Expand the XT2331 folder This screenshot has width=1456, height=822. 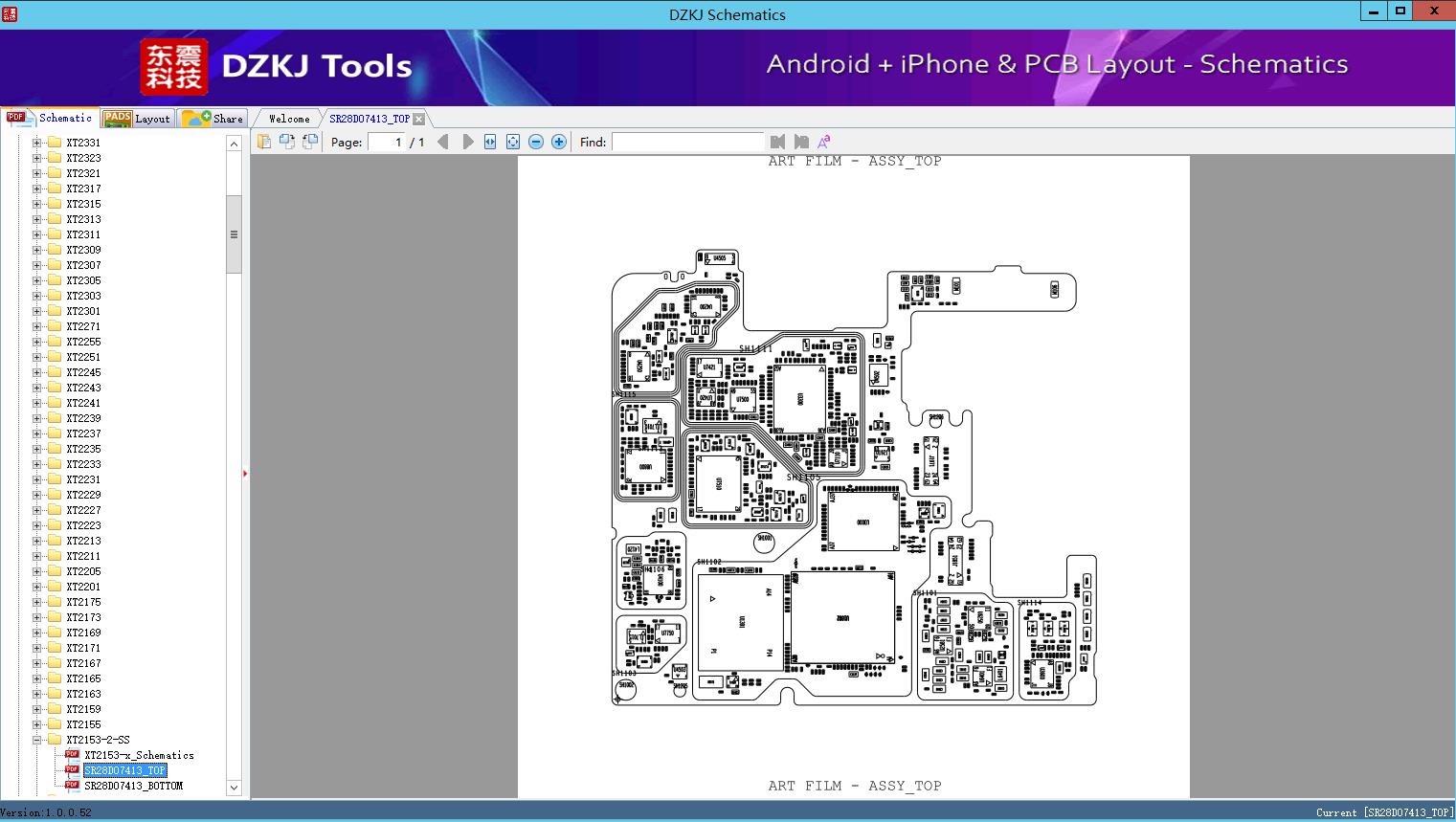tap(37, 143)
